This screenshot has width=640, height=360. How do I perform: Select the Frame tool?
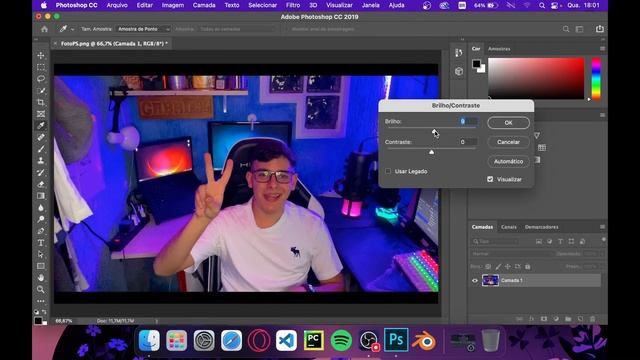(x=41, y=114)
